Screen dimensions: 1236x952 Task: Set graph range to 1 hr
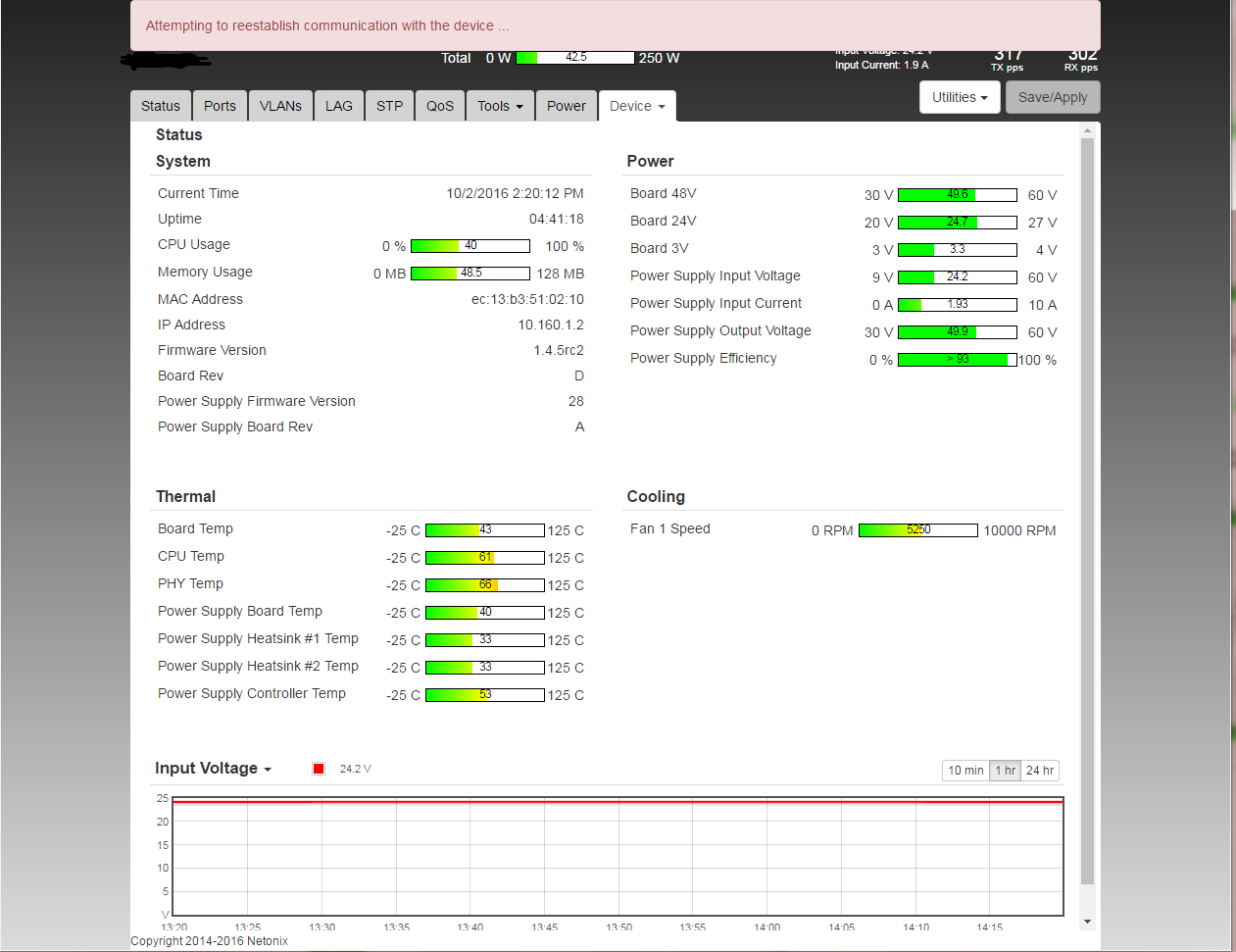tap(1006, 771)
